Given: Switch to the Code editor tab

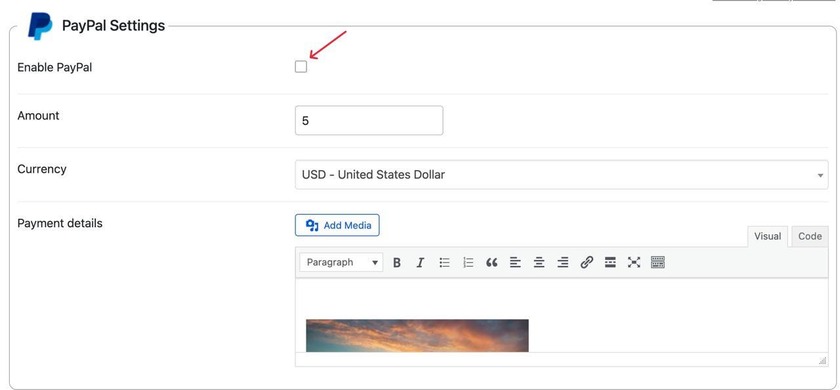Looking at the screenshot, I should tap(809, 236).
